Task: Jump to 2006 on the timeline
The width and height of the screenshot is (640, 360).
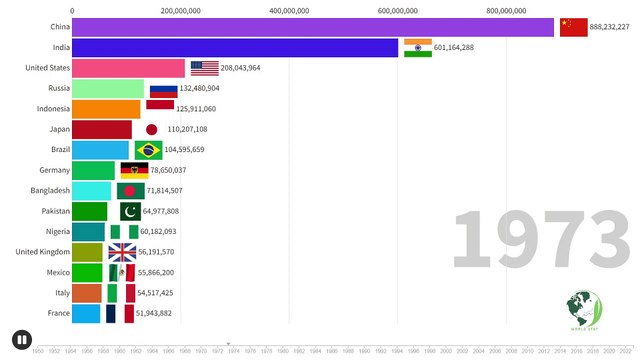Action: tap(495, 351)
